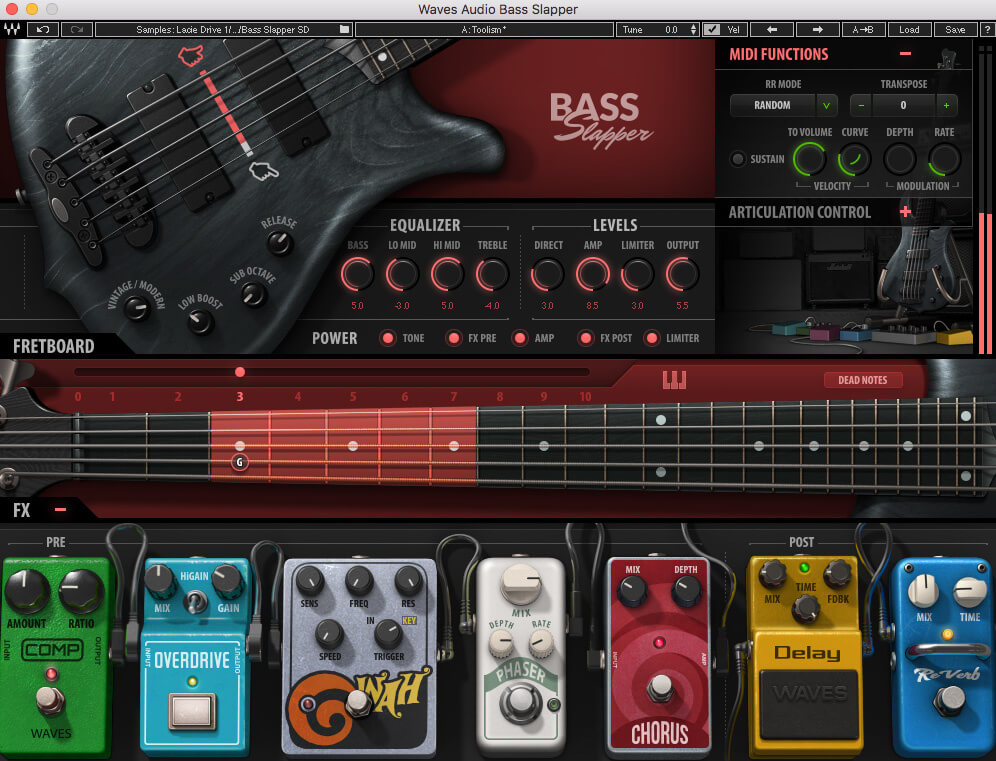Click the Modulation Rate knob

click(x=944, y=159)
